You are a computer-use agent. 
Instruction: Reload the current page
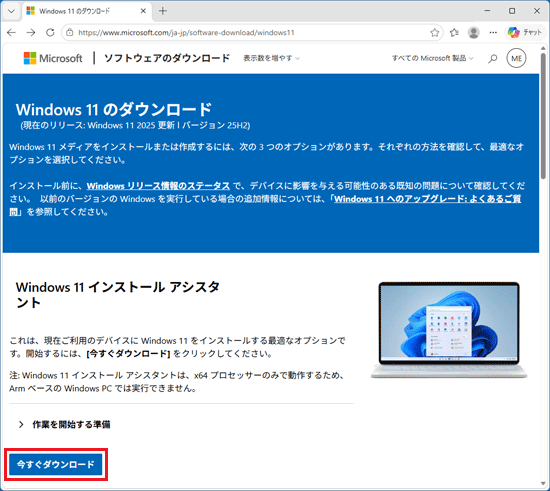pyautogui.click(x=50, y=33)
